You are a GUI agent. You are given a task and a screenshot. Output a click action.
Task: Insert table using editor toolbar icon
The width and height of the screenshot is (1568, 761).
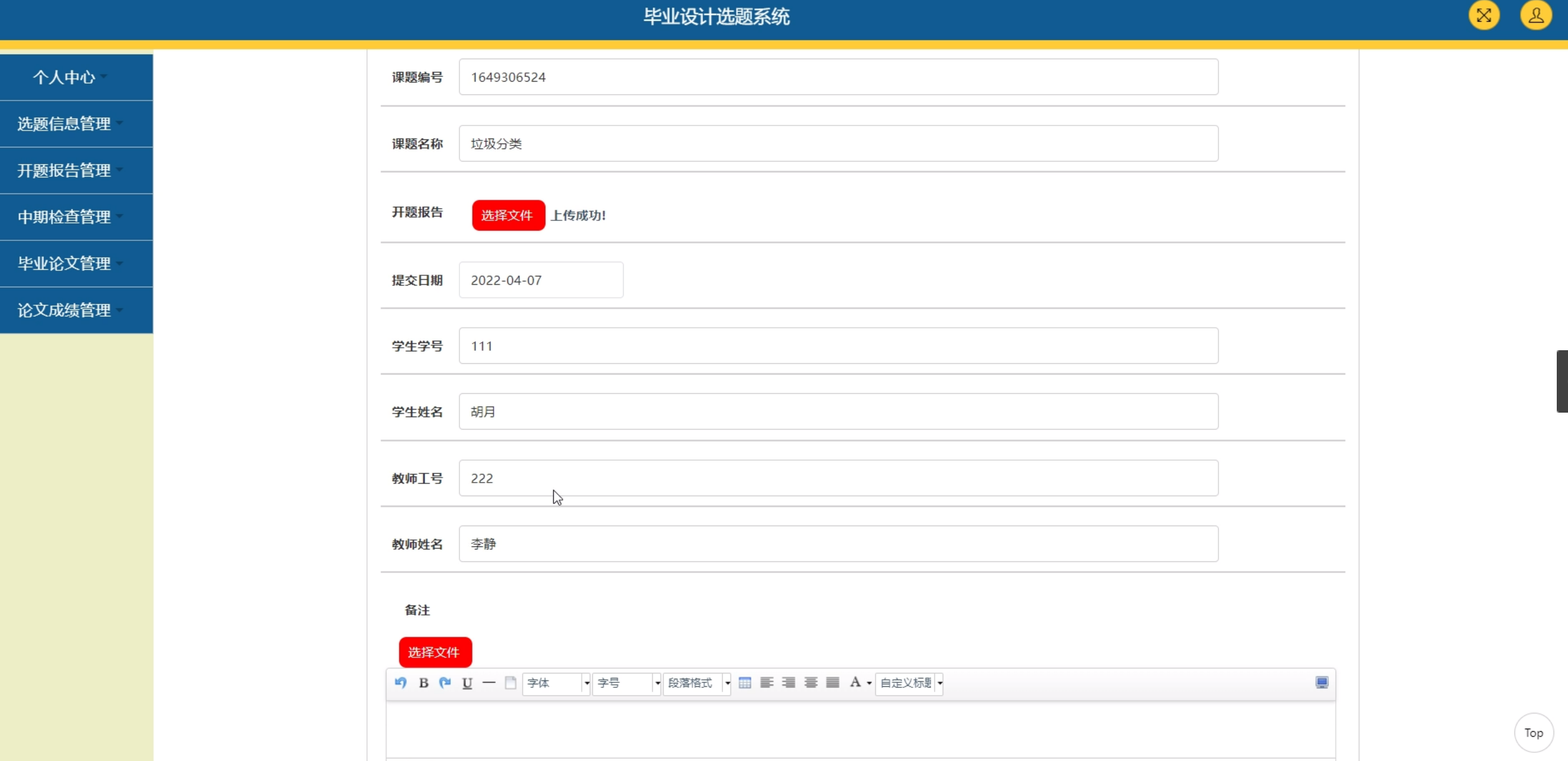(x=745, y=682)
